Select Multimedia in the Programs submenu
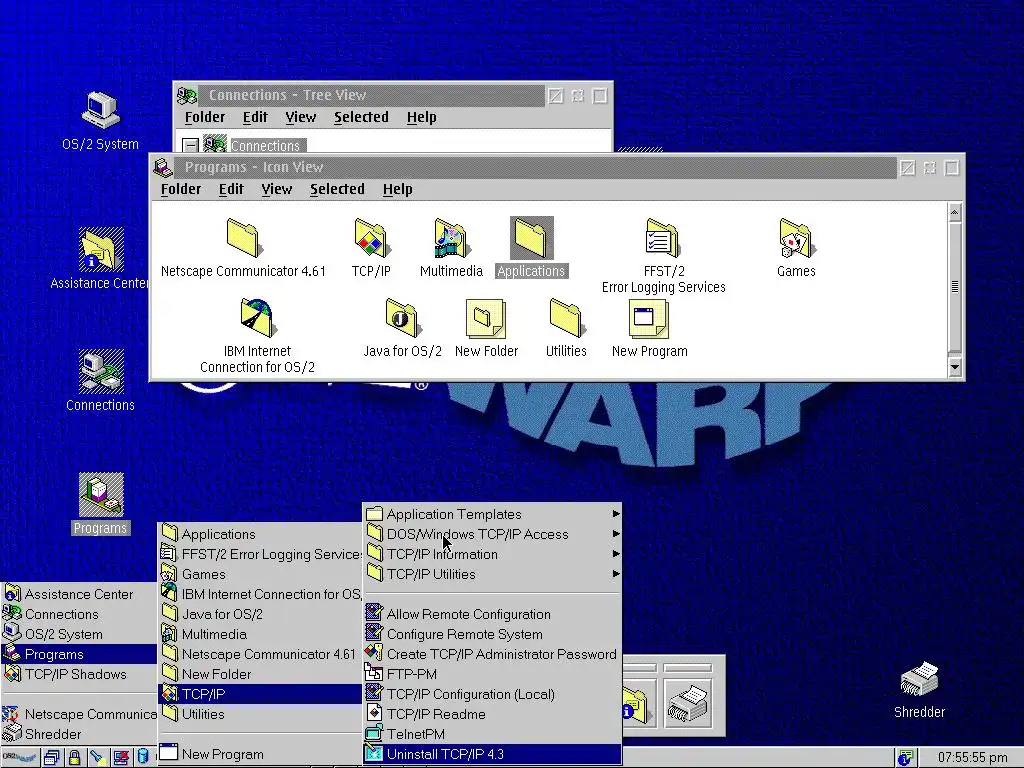 pos(260,634)
